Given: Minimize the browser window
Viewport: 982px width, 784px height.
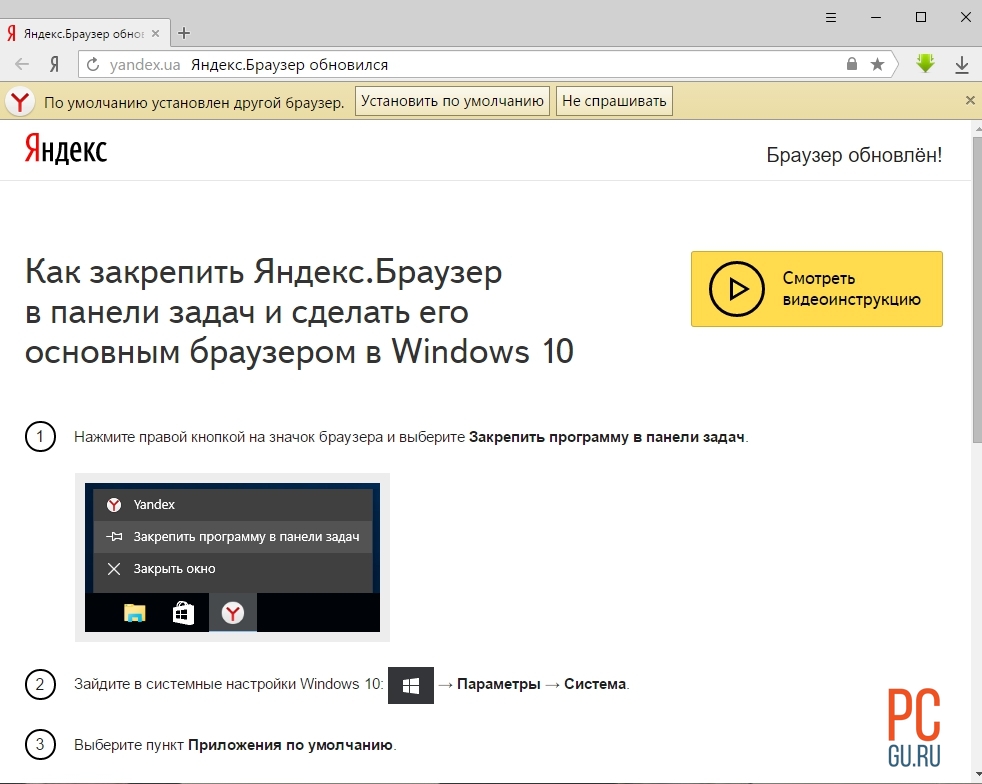Looking at the screenshot, I should tap(876, 18).
